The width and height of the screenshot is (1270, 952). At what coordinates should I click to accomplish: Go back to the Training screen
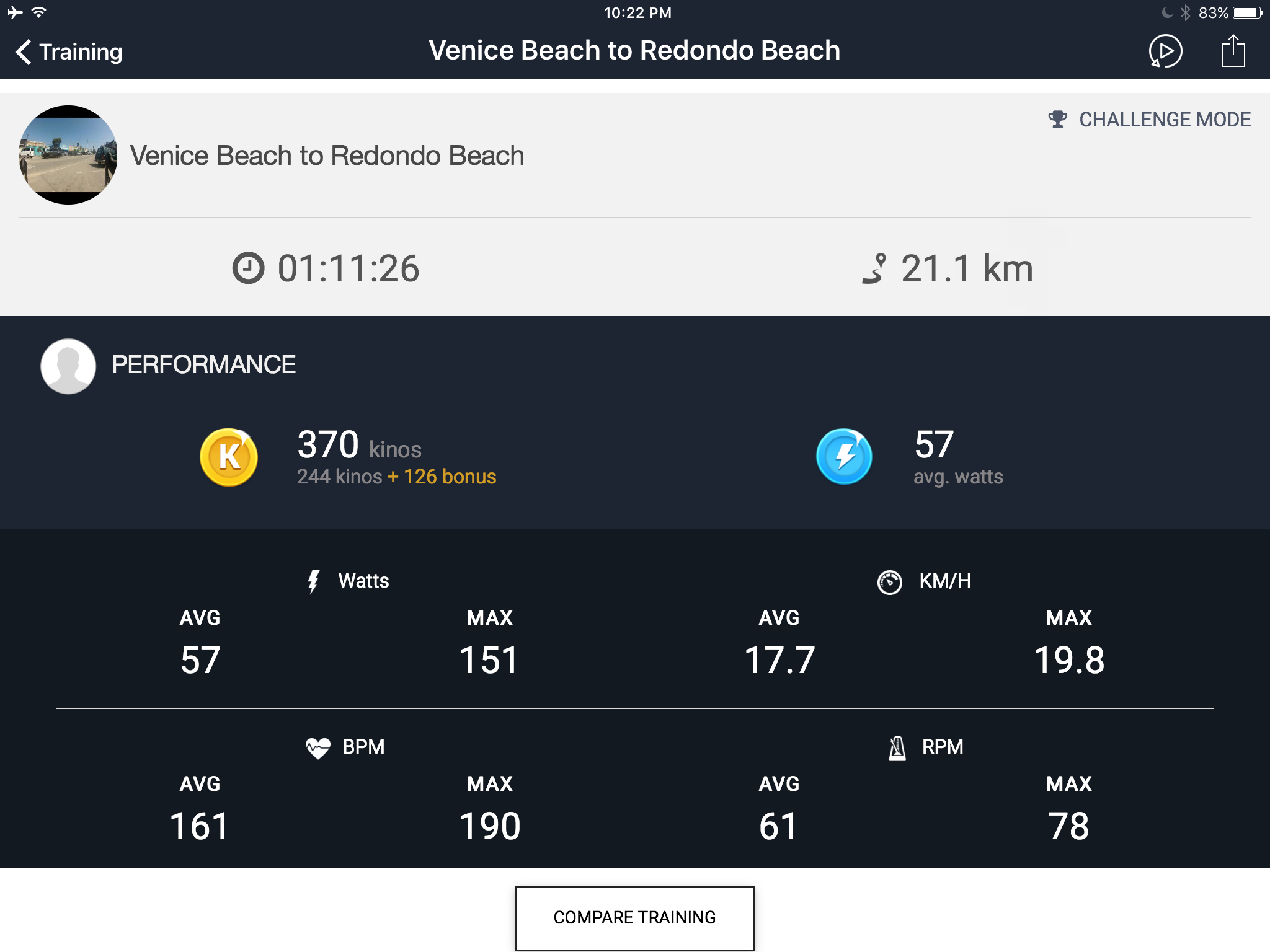[69, 51]
